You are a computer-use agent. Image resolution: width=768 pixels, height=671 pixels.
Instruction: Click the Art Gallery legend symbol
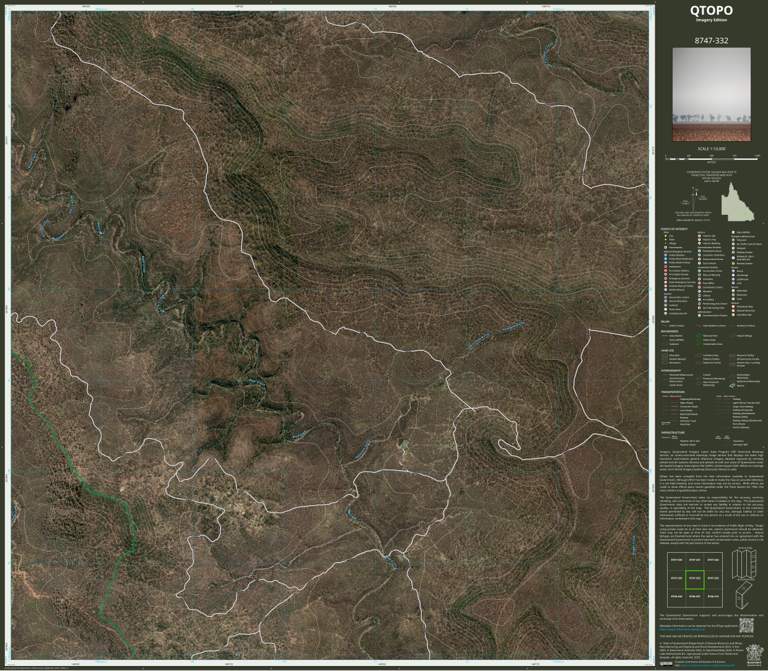tap(699, 300)
